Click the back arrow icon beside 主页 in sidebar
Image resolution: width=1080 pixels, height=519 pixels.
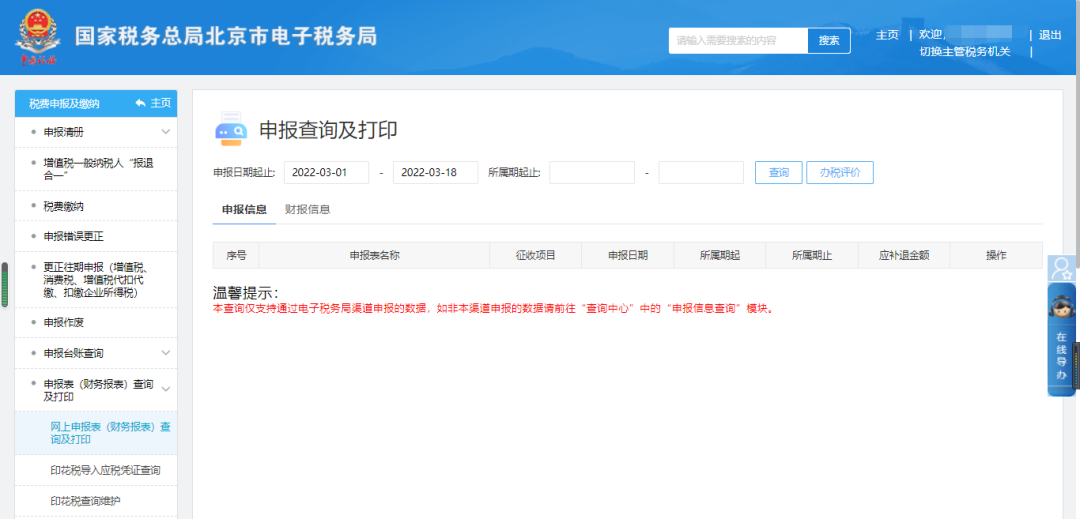(x=141, y=103)
